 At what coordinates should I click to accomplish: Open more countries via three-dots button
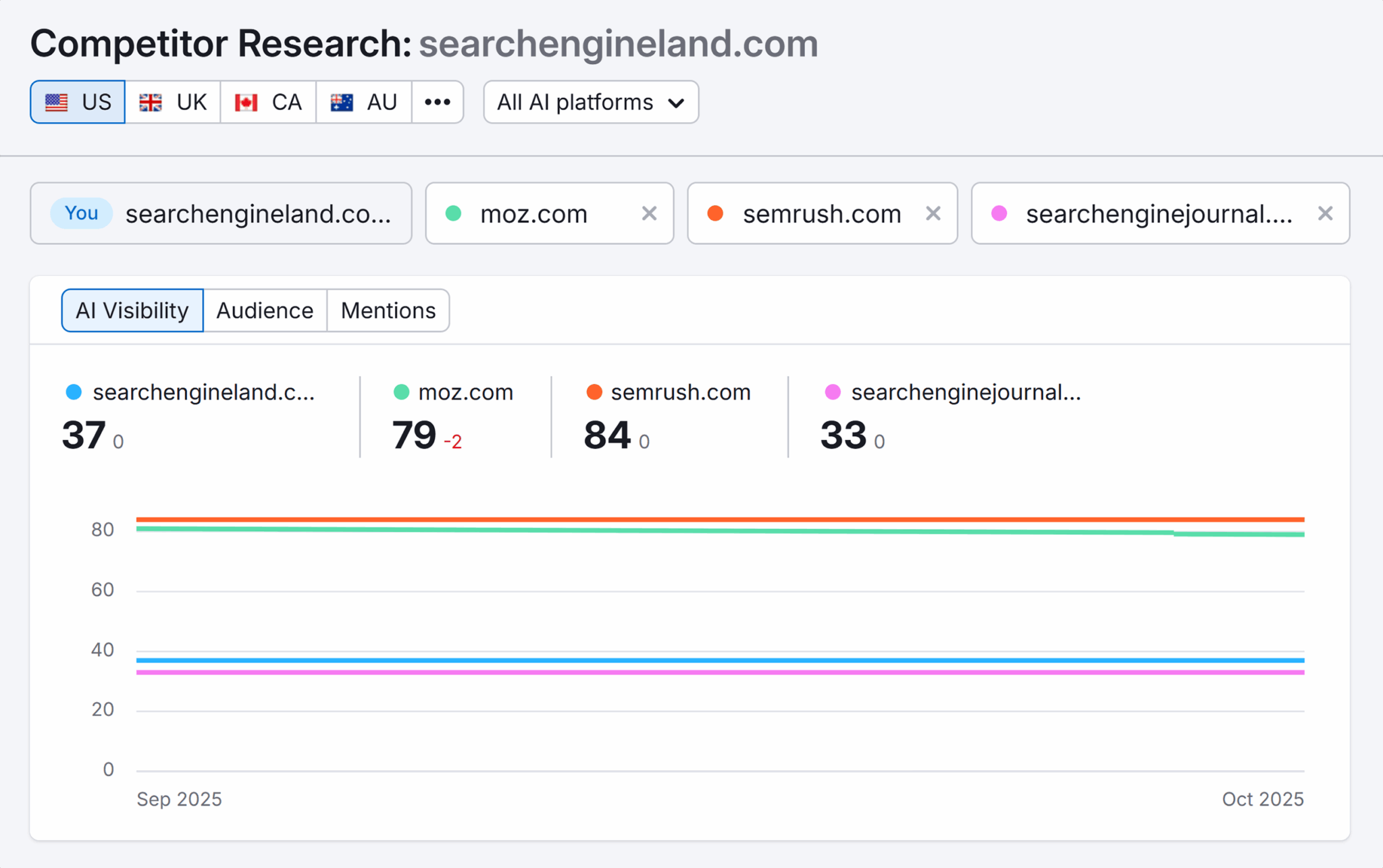438,102
